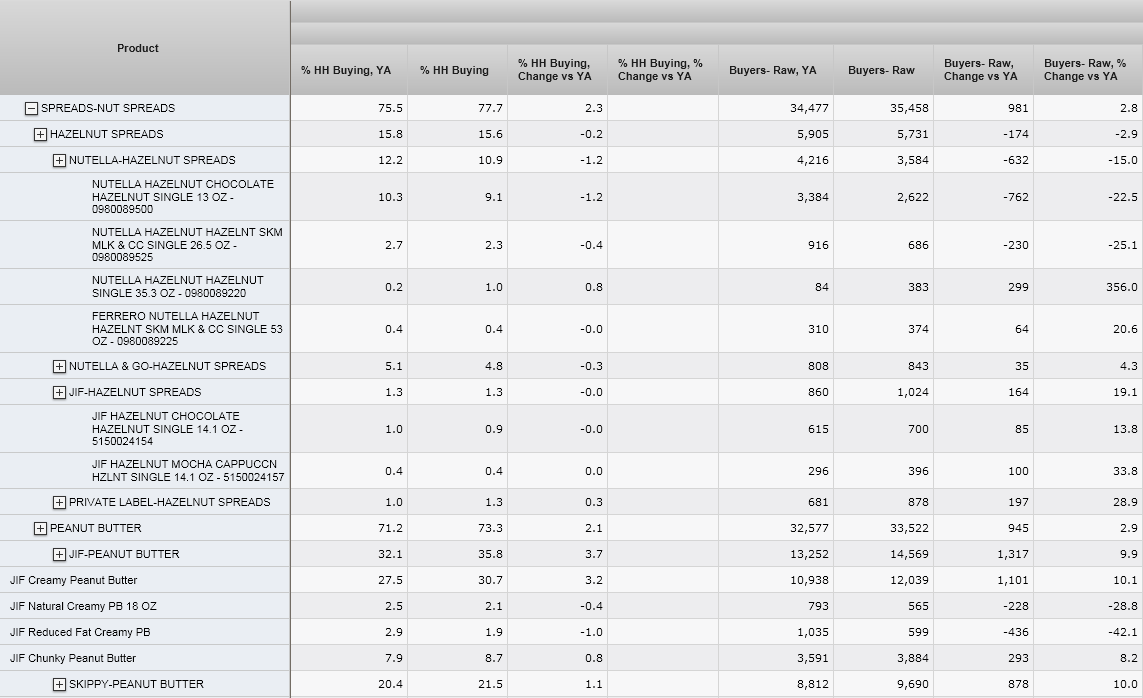Click the % HH Buying column header
This screenshot has width=1143, height=698.
point(454,70)
